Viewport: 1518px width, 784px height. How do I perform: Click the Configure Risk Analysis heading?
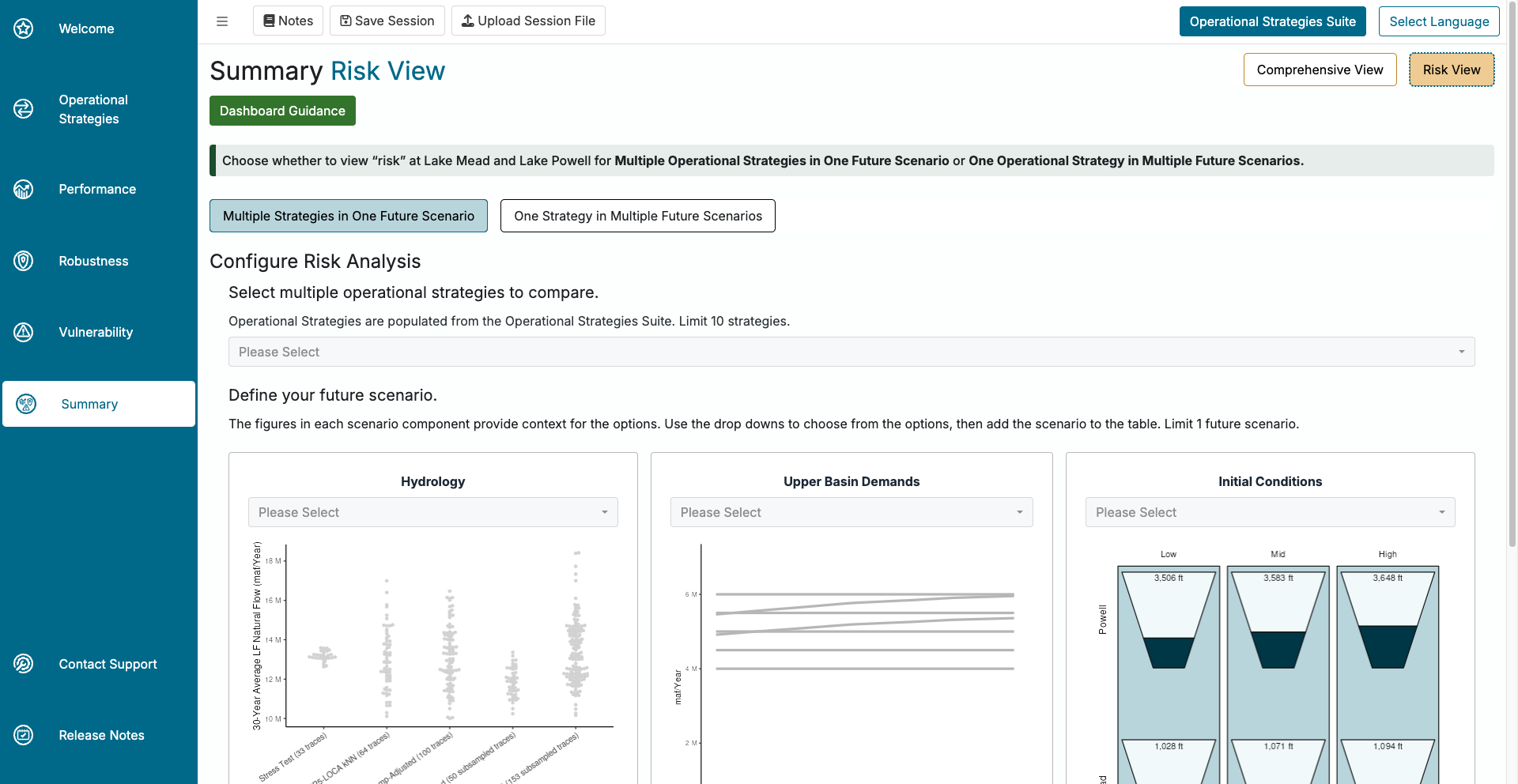click(x=315, y=262)
